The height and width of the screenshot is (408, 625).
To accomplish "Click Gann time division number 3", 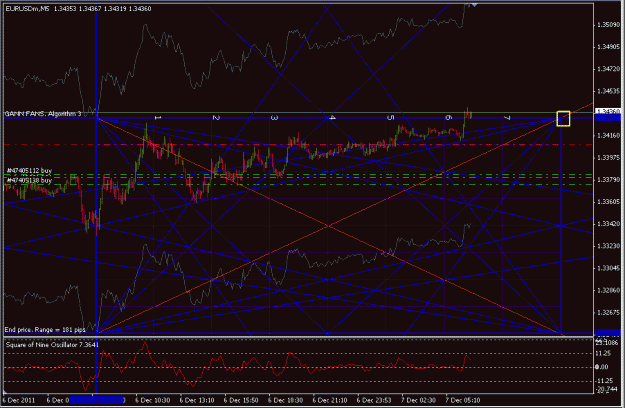I will tap(274, 118).
